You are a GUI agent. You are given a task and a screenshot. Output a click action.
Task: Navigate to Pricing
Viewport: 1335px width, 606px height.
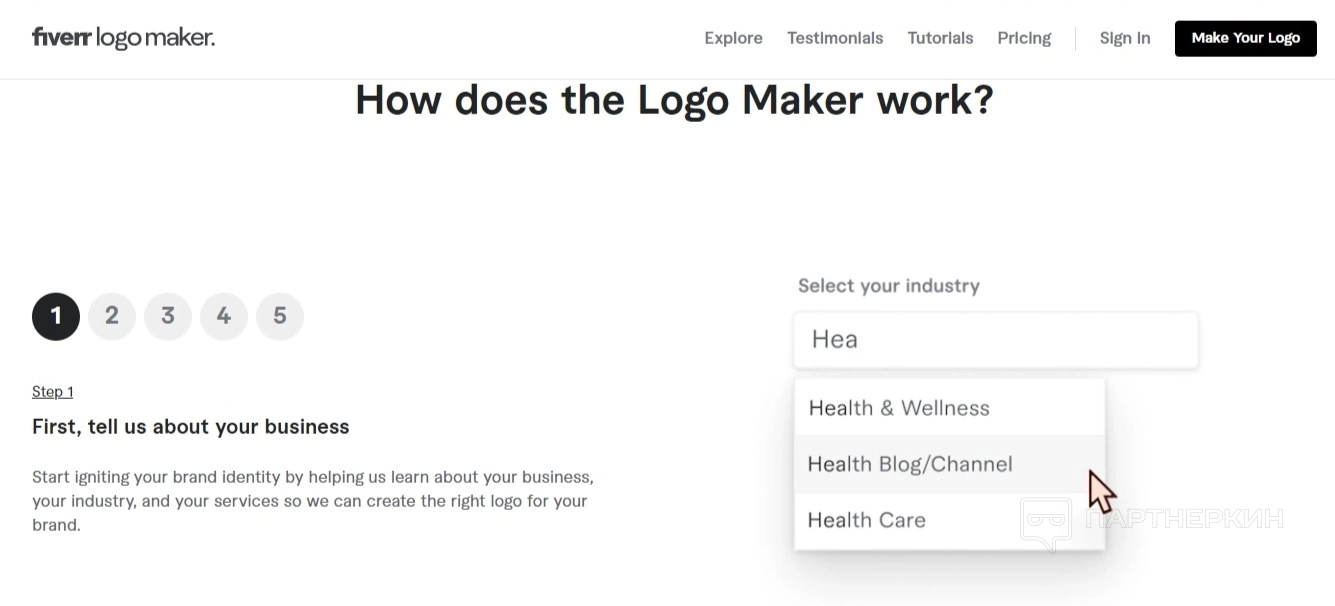pyautogui.click(x=1024, y=38)
